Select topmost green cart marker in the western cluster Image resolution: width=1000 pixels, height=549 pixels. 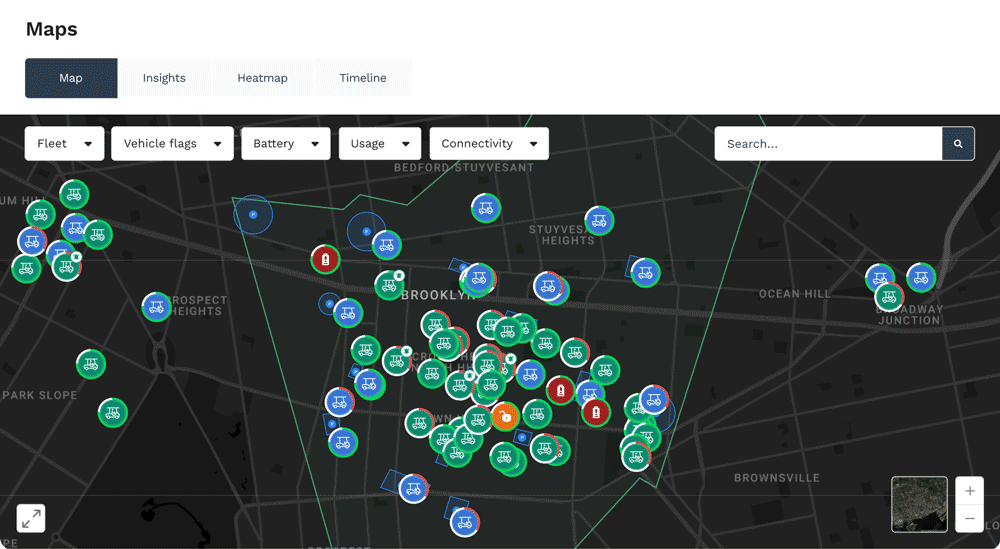tap(74, 194)
